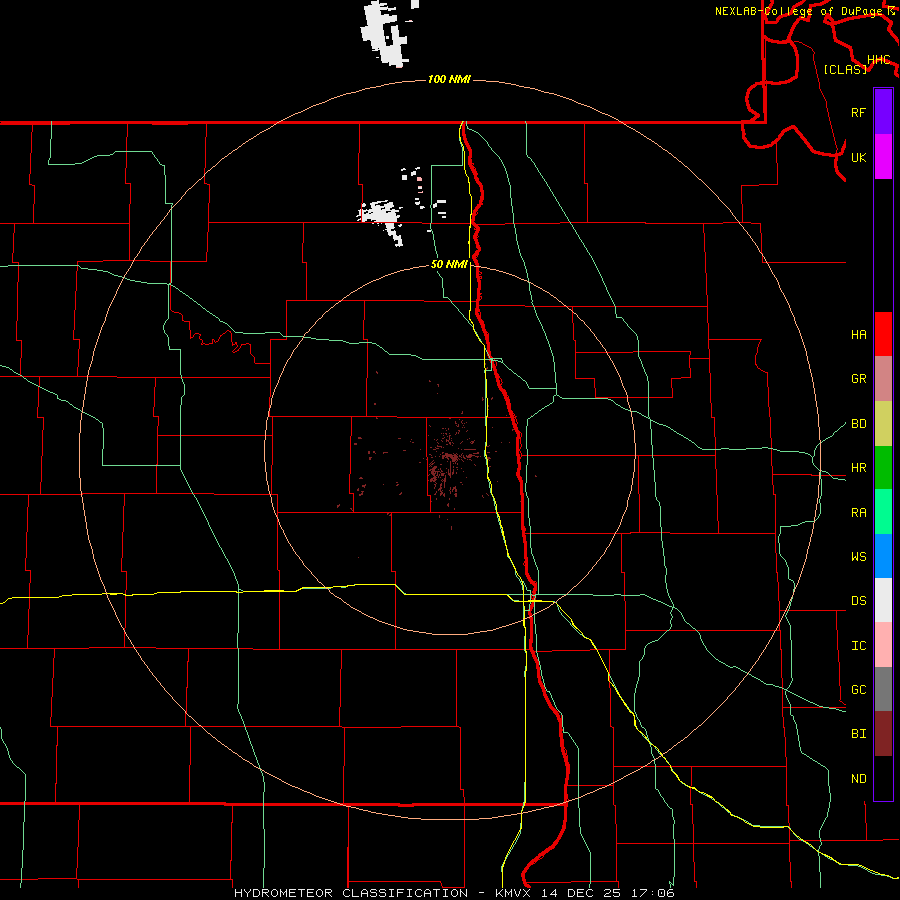Click the 'WS' legend label
This screenshot has width=900, height=900.
pos(858,557)
